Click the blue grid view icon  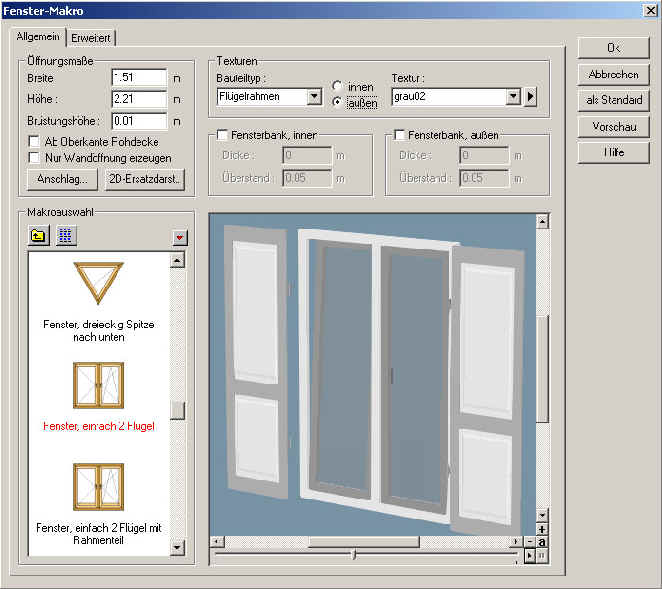65,236
